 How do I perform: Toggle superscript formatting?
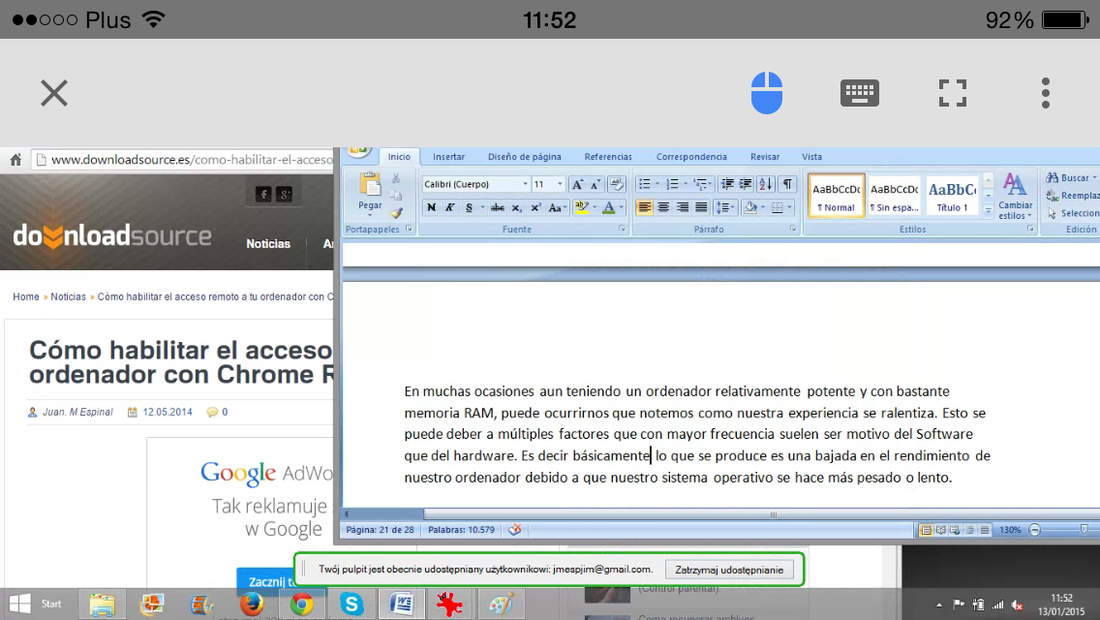click(x=535, y=208)
